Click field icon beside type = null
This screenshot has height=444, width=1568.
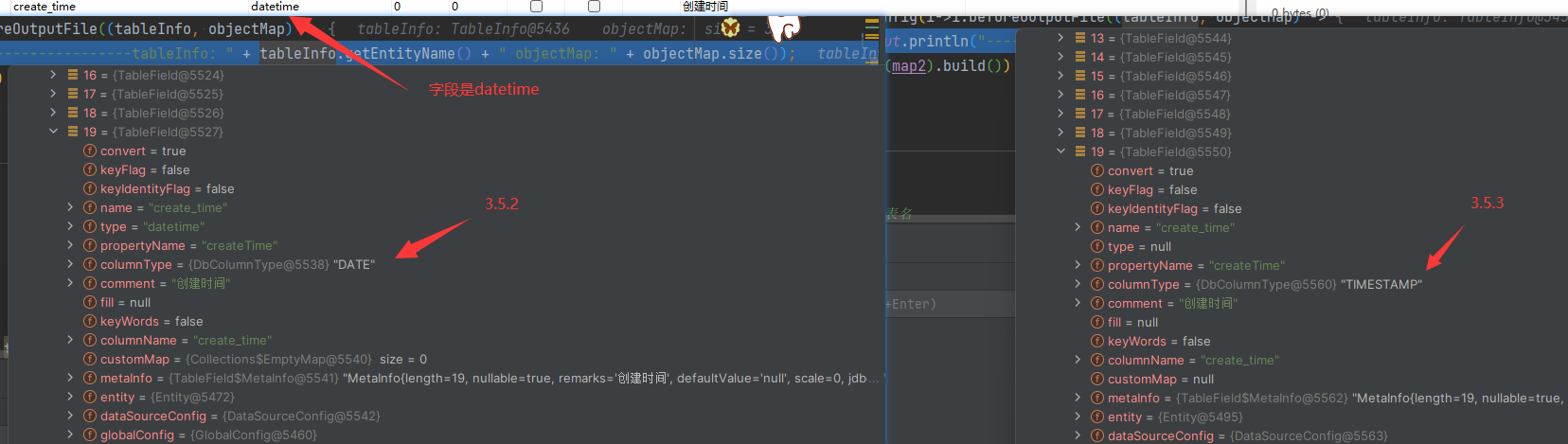tap(1097, 246)
